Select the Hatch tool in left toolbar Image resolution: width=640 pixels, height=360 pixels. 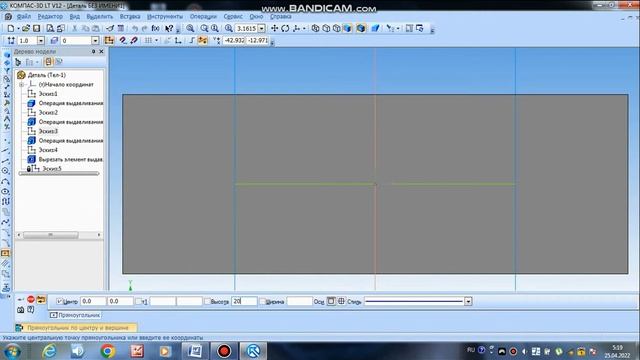pos(6,264)
